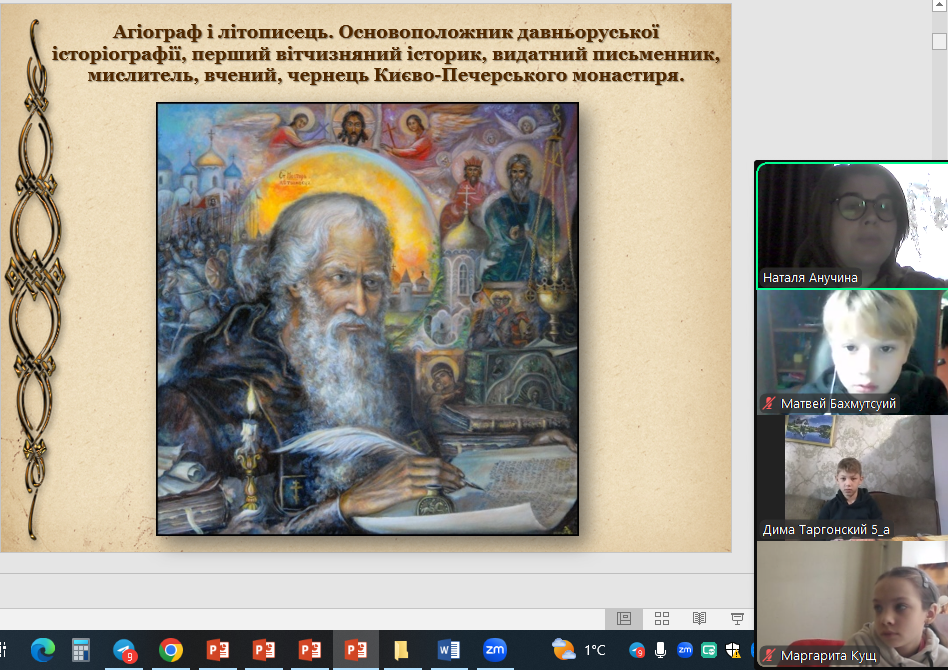Click muted mic icon on Маргарита Кущ tile
948x670 pixels.
(768, 655)
